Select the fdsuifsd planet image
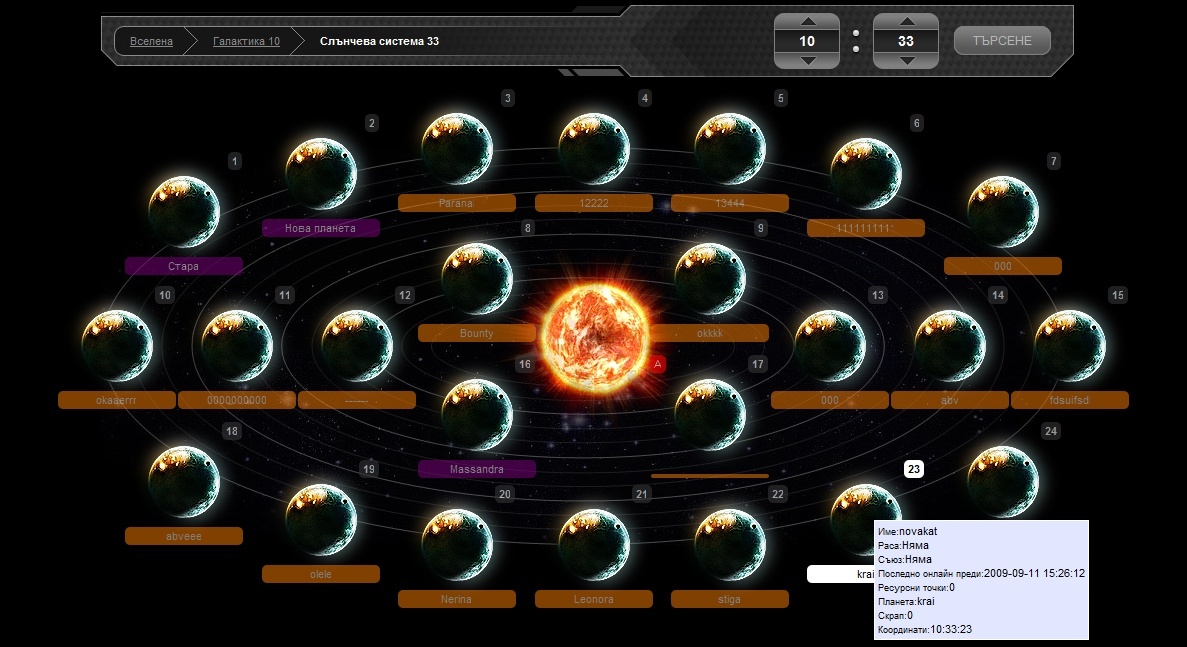Viewport: 1187px width, 647px height. [x=1070, y=346]
